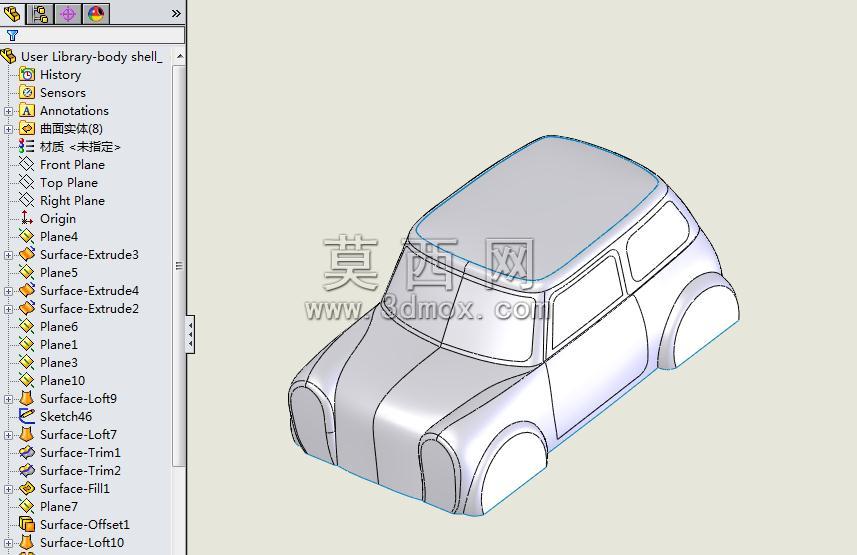
Task: Select the Surface-Extrude3 feature icon
Action: 27,254
